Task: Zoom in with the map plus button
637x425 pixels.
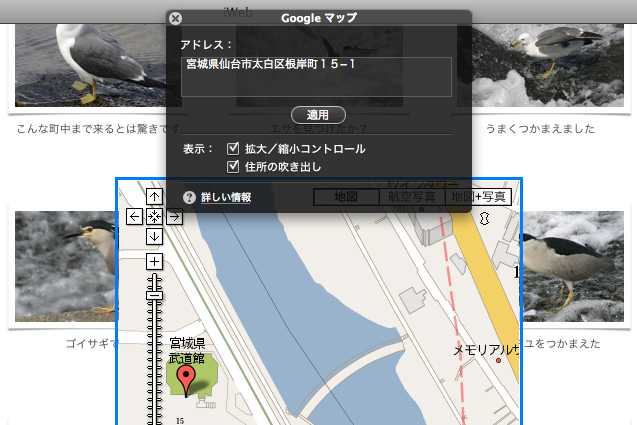Action: pos(154,261)
